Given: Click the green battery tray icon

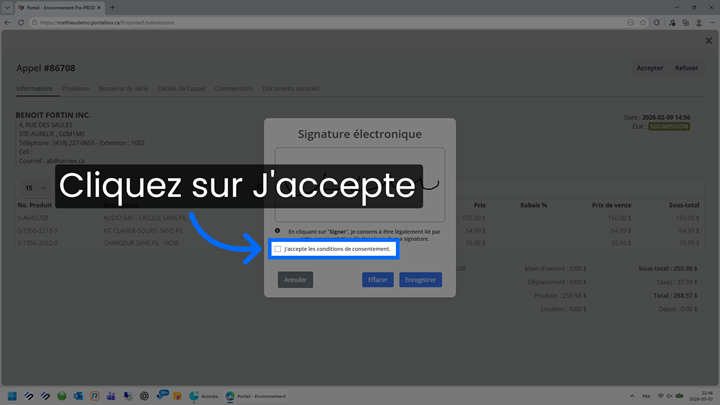Looking at the screenshot, I should pos(679,396).
